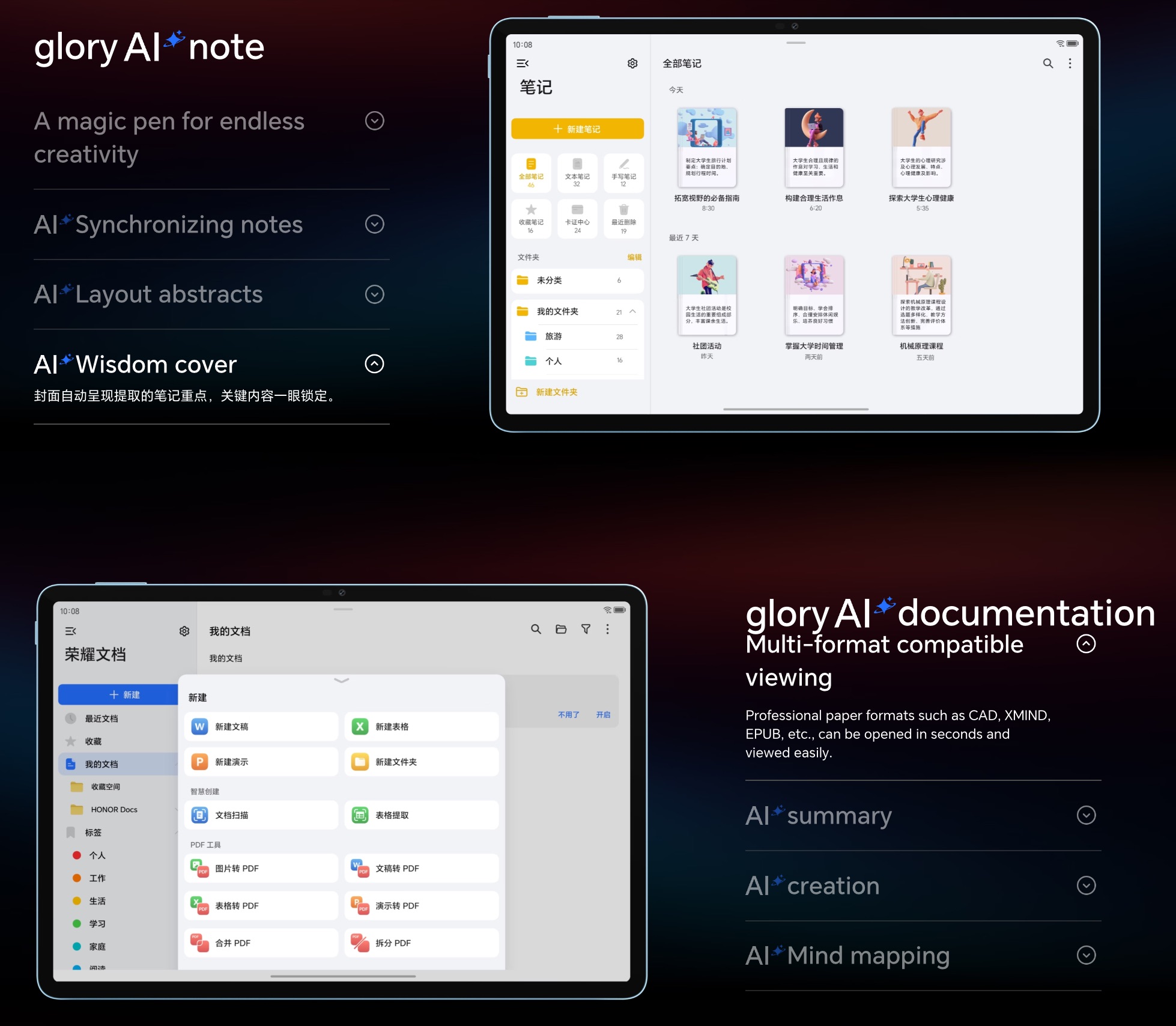Select 最近文档 in documents sidebar
This screenshot has width=1176, height=1026.
click(118, 718)
